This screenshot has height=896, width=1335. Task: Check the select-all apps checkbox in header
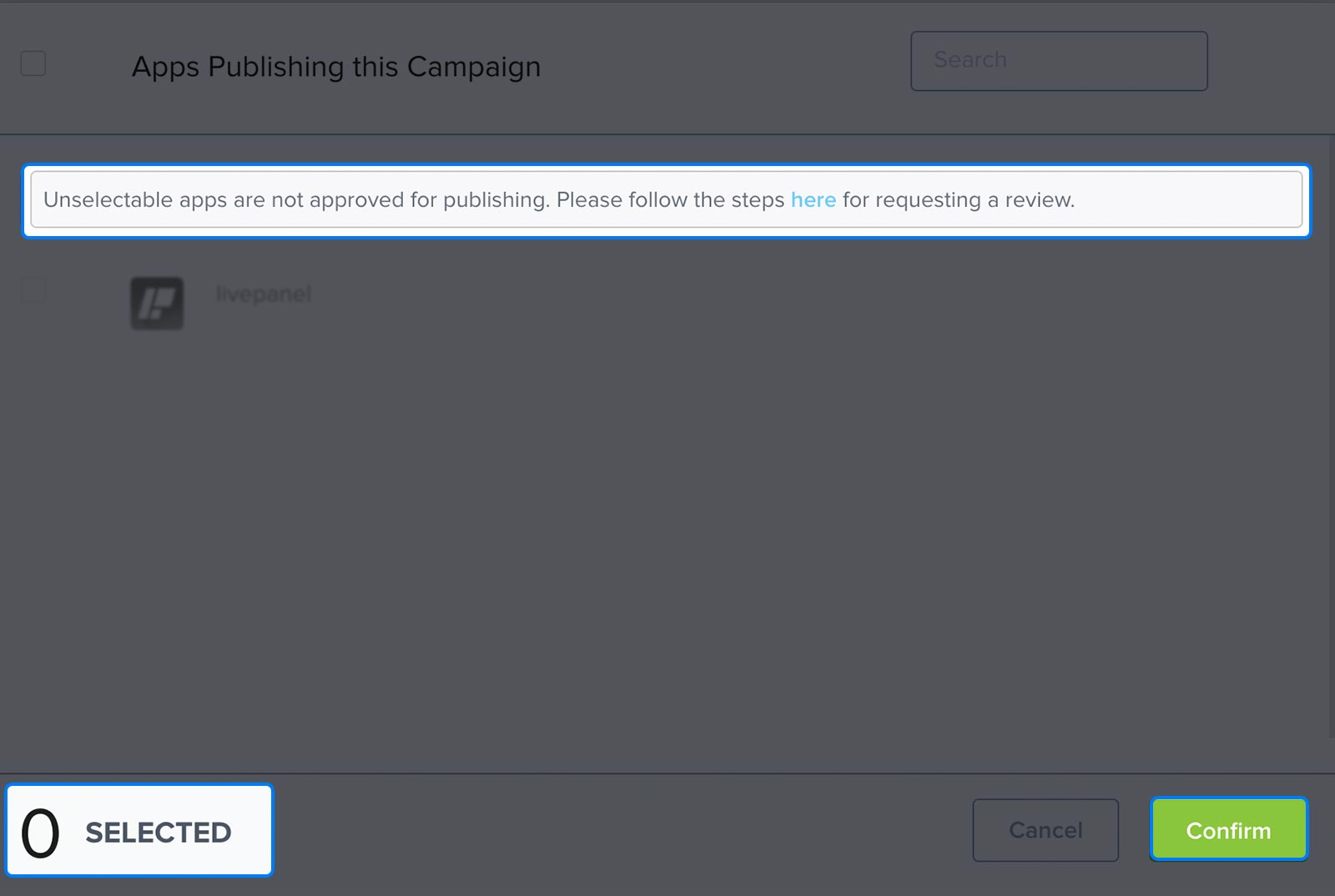click(x=33, y=63)
